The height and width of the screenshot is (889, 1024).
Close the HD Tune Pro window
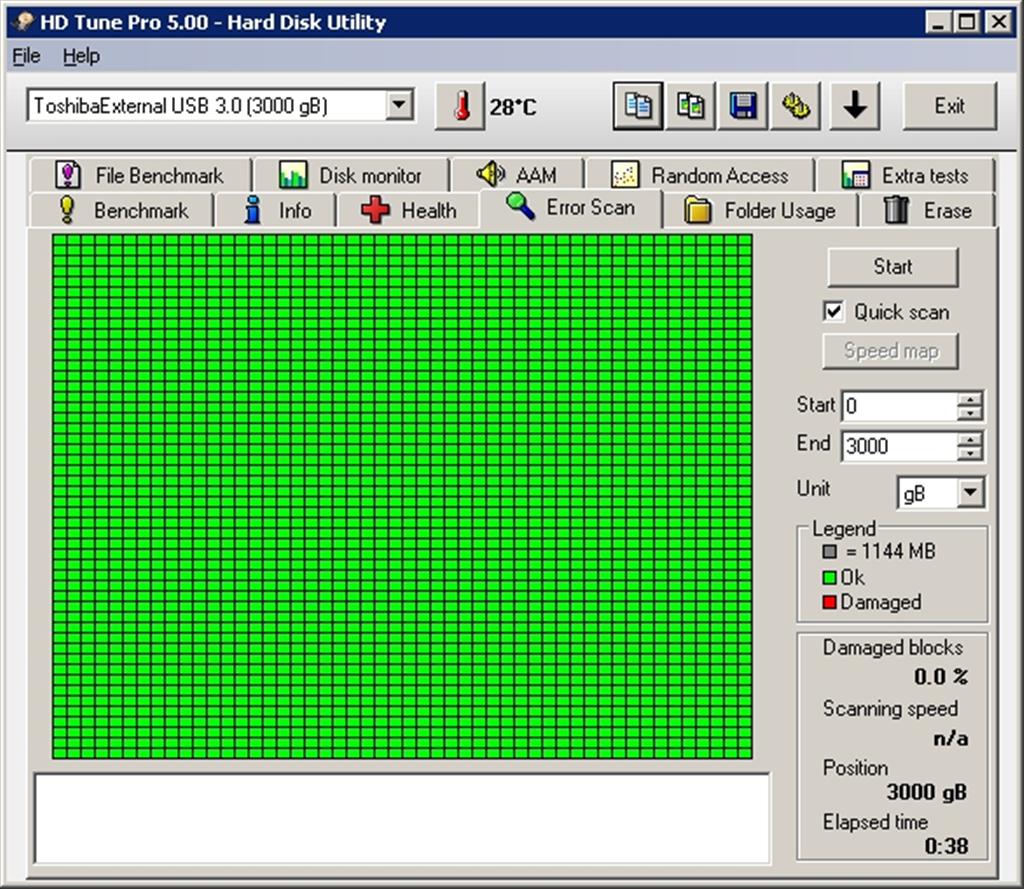999,22
